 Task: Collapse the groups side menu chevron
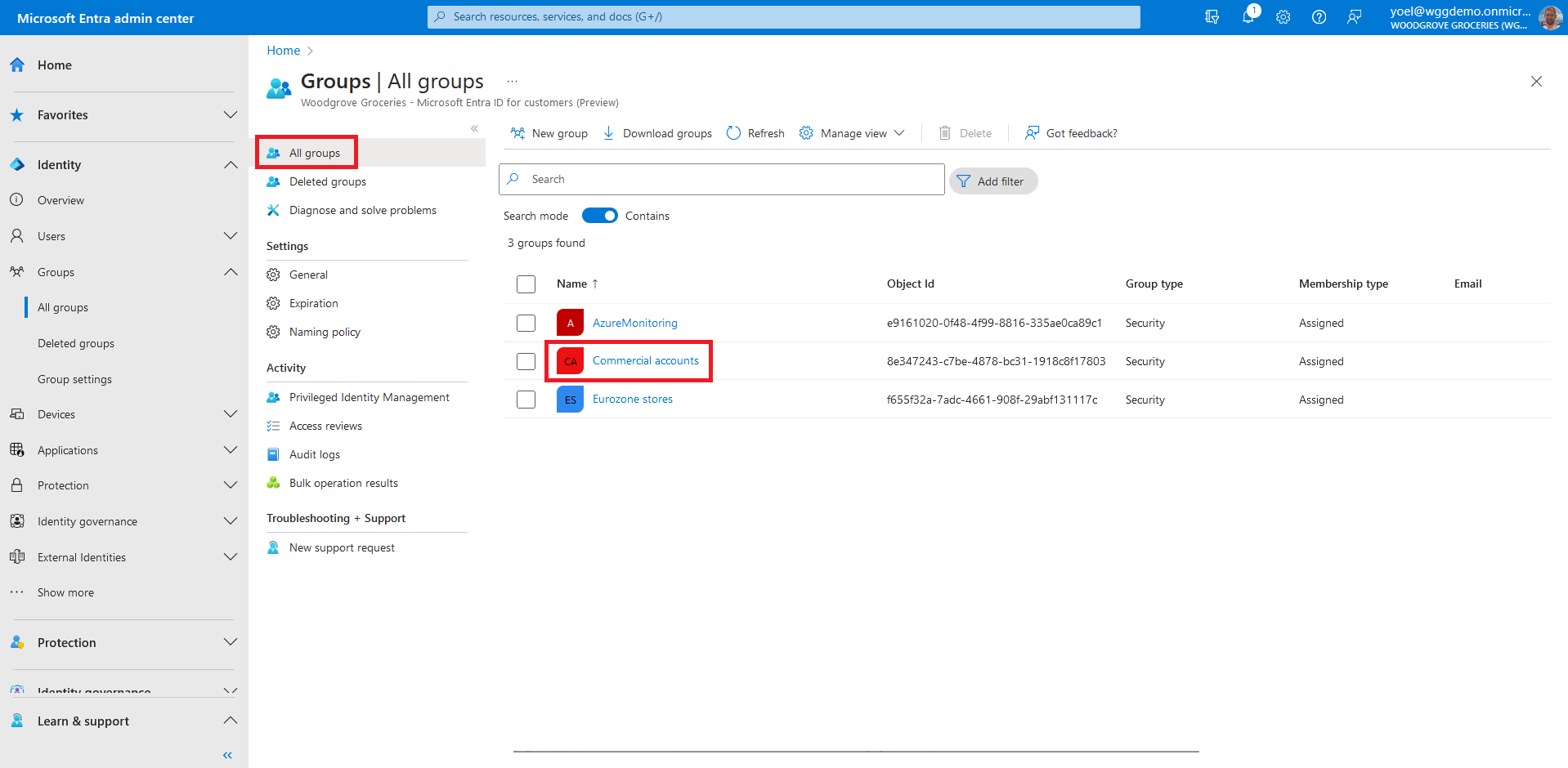tap(474, 128)
